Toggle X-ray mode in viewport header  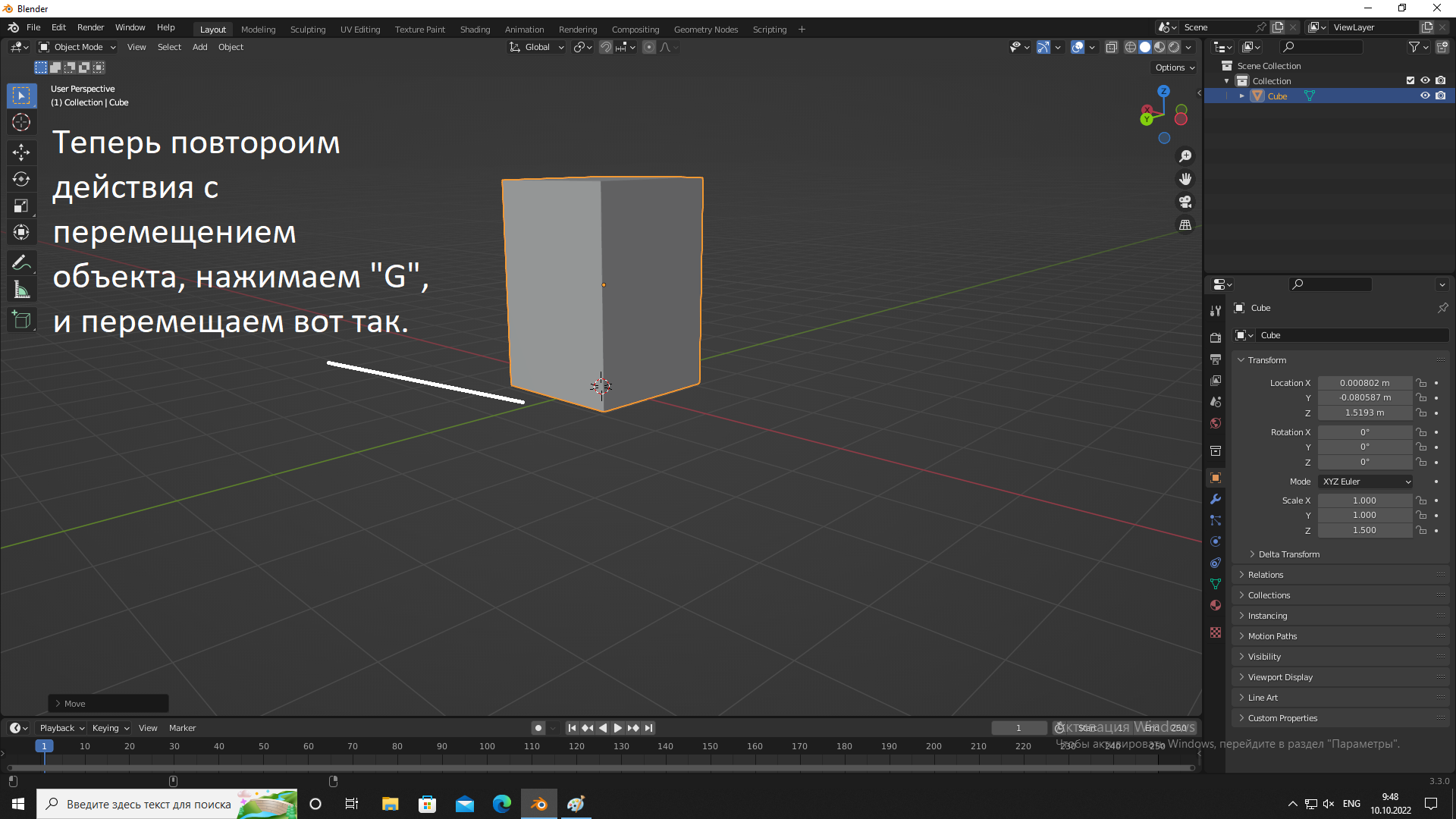(x=1111, y=47)
